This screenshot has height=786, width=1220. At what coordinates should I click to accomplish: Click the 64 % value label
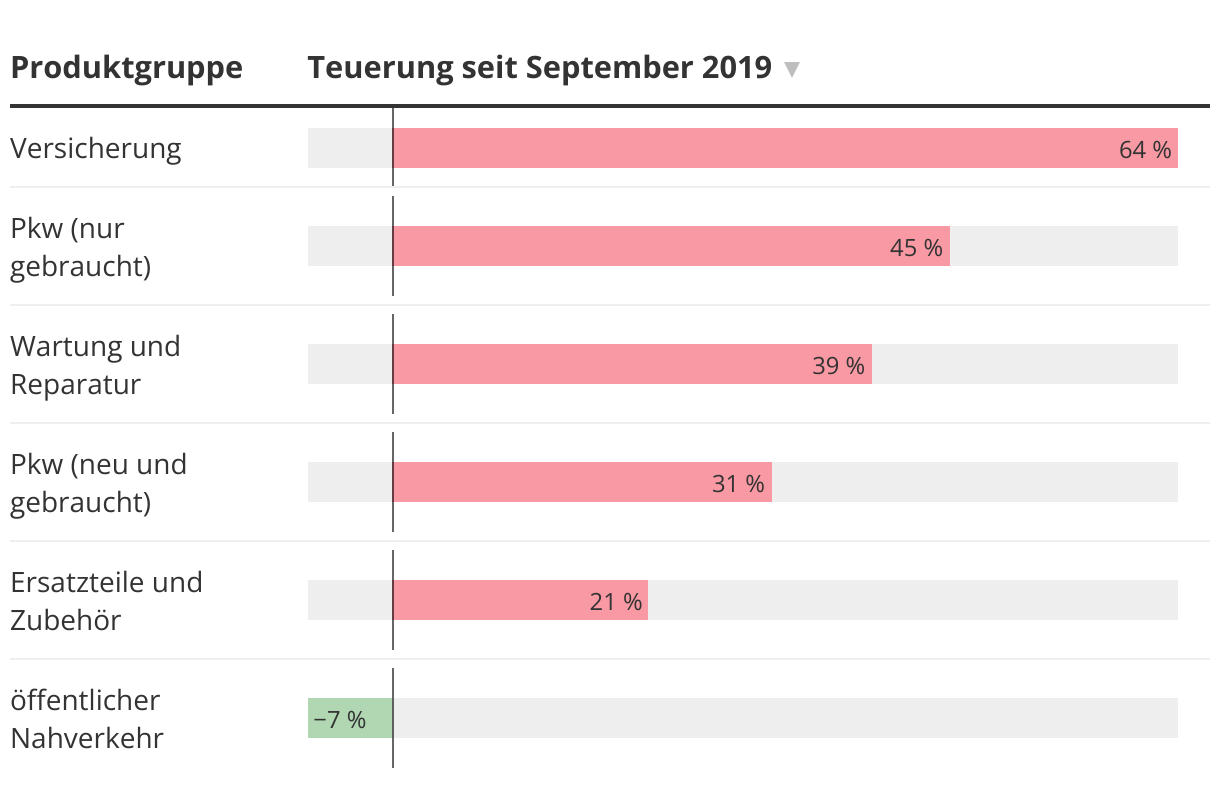[1145, 150]
